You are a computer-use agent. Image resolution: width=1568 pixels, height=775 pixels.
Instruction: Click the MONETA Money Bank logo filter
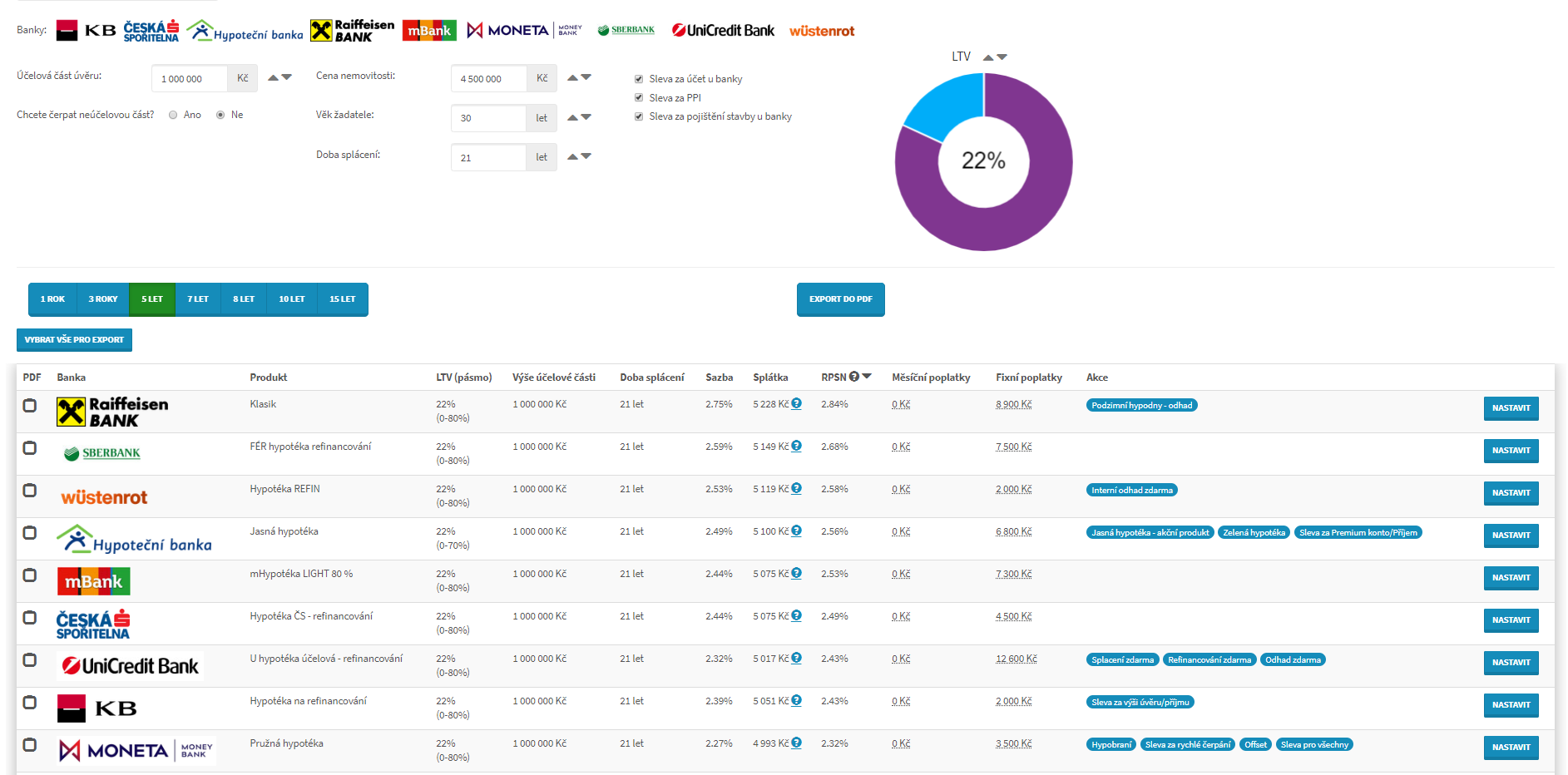525,31
